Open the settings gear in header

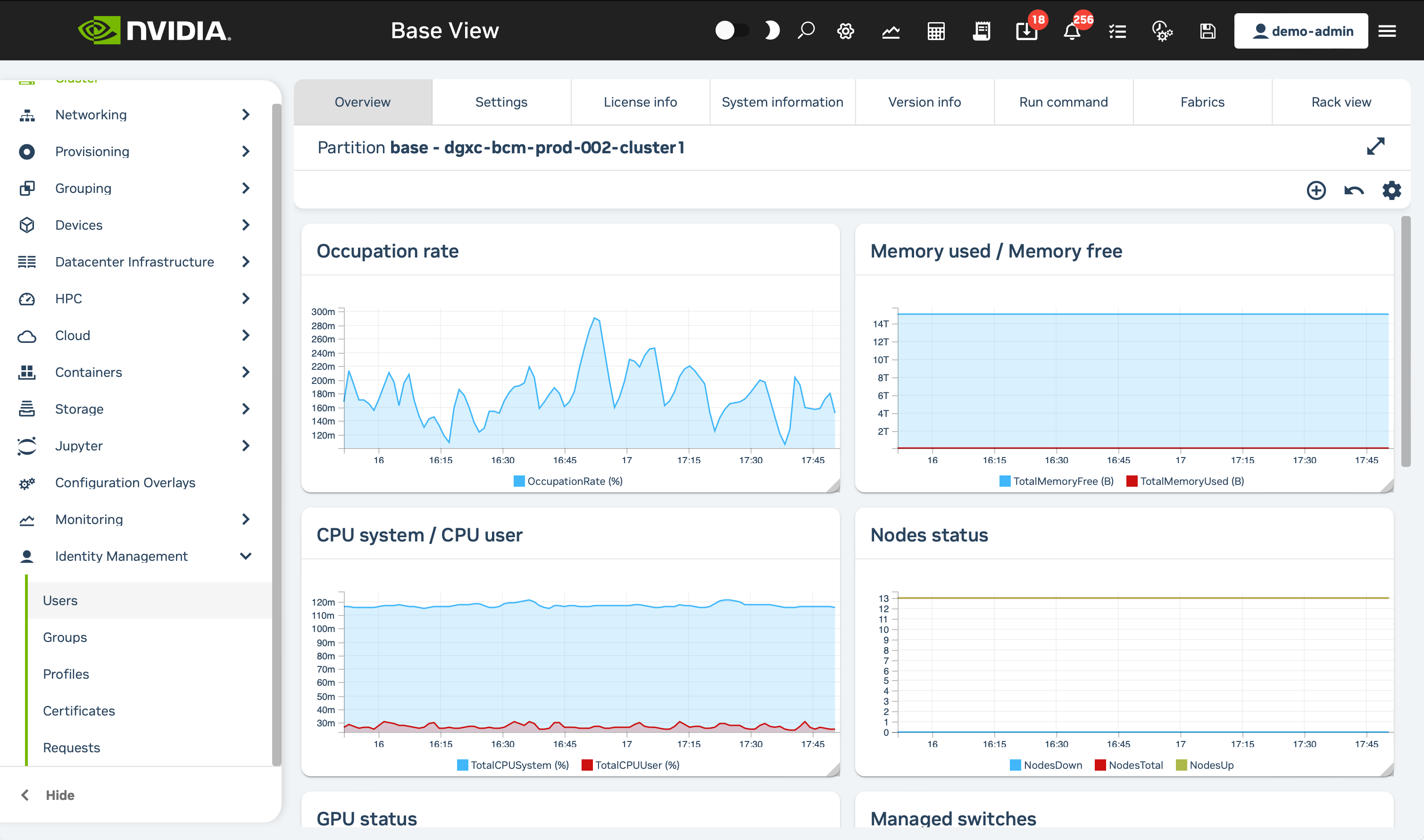point(846,31)
